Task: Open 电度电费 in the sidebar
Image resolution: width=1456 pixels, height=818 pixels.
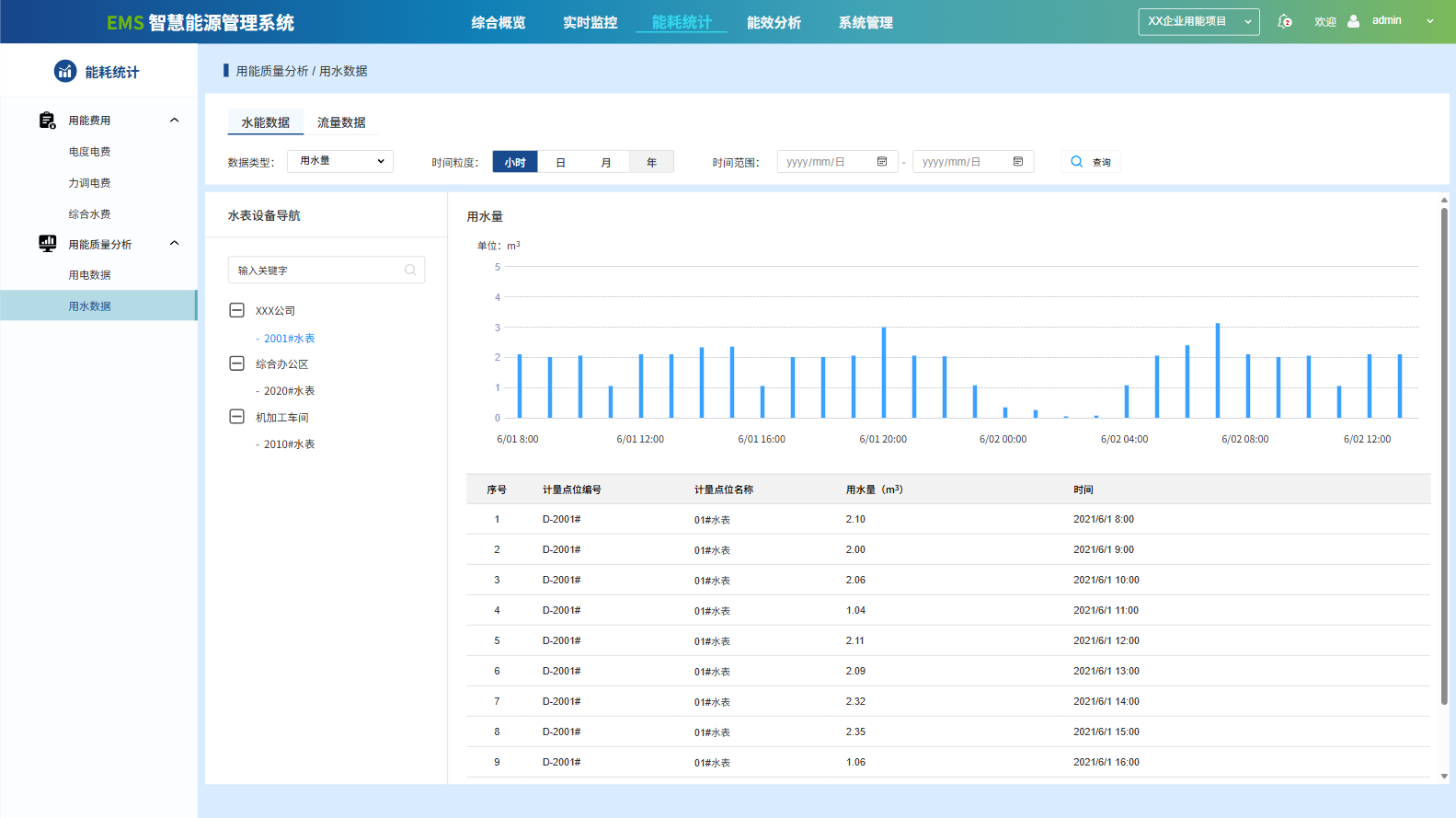Action: (89, 152)
